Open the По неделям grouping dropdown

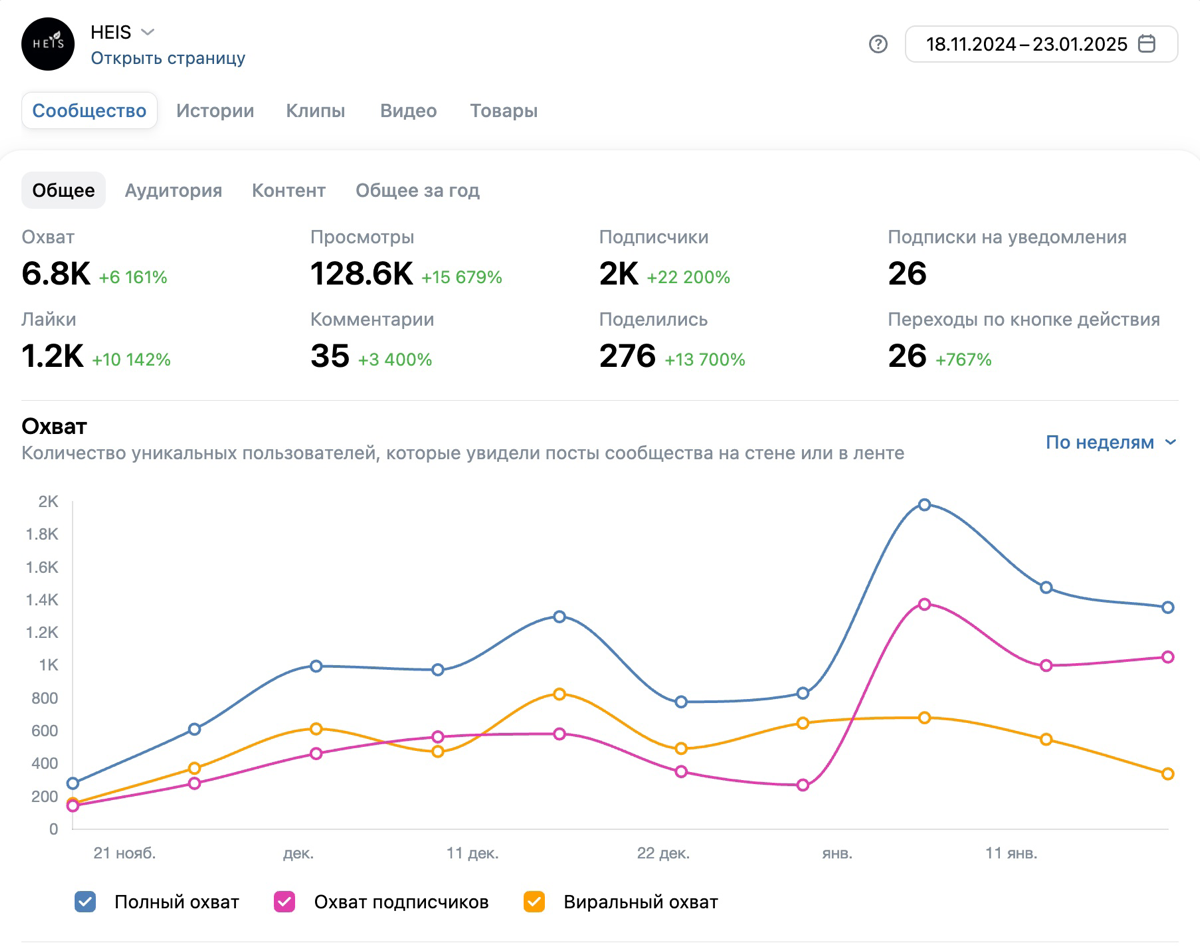[1111, 442]
